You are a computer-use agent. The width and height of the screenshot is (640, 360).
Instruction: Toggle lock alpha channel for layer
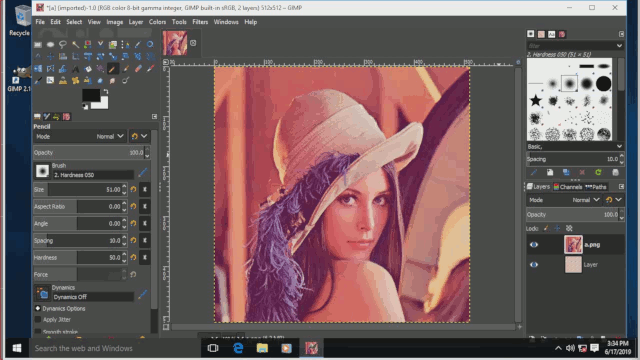point(569,228)
